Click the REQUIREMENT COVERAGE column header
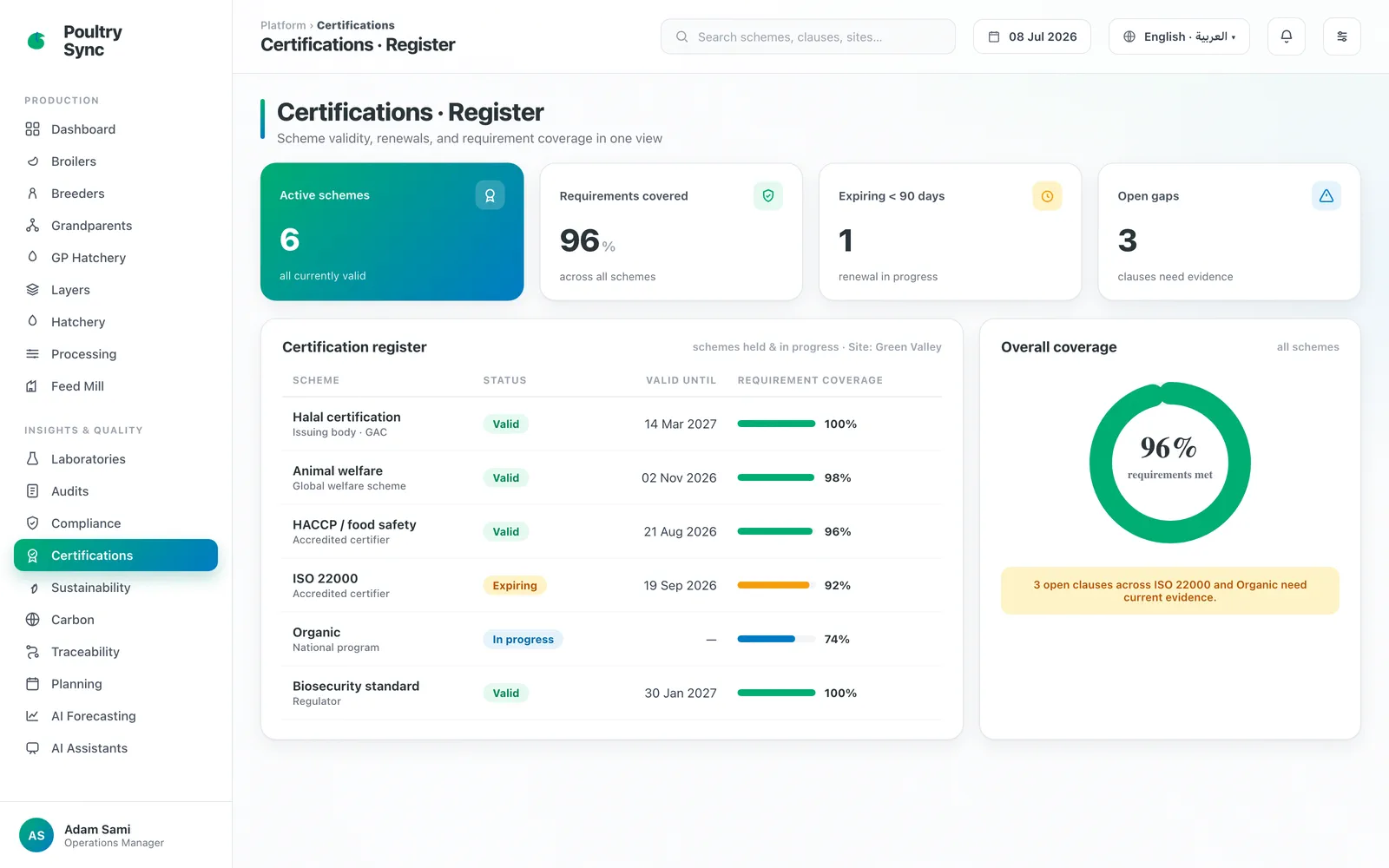Image resolution: width=1389 pixels, height=868 pixels. 810,380
